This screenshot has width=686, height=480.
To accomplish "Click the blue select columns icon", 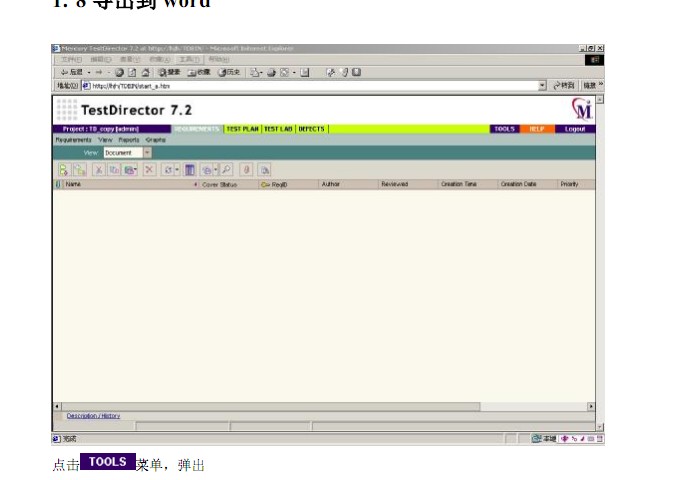I will 190,169.
